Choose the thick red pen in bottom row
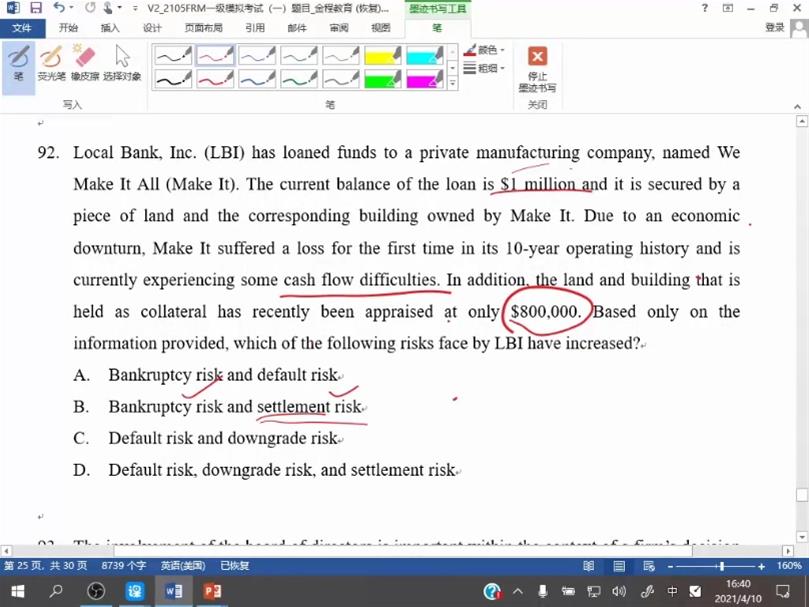The height and width of the screenshot is (607, 809). point(215,79)
